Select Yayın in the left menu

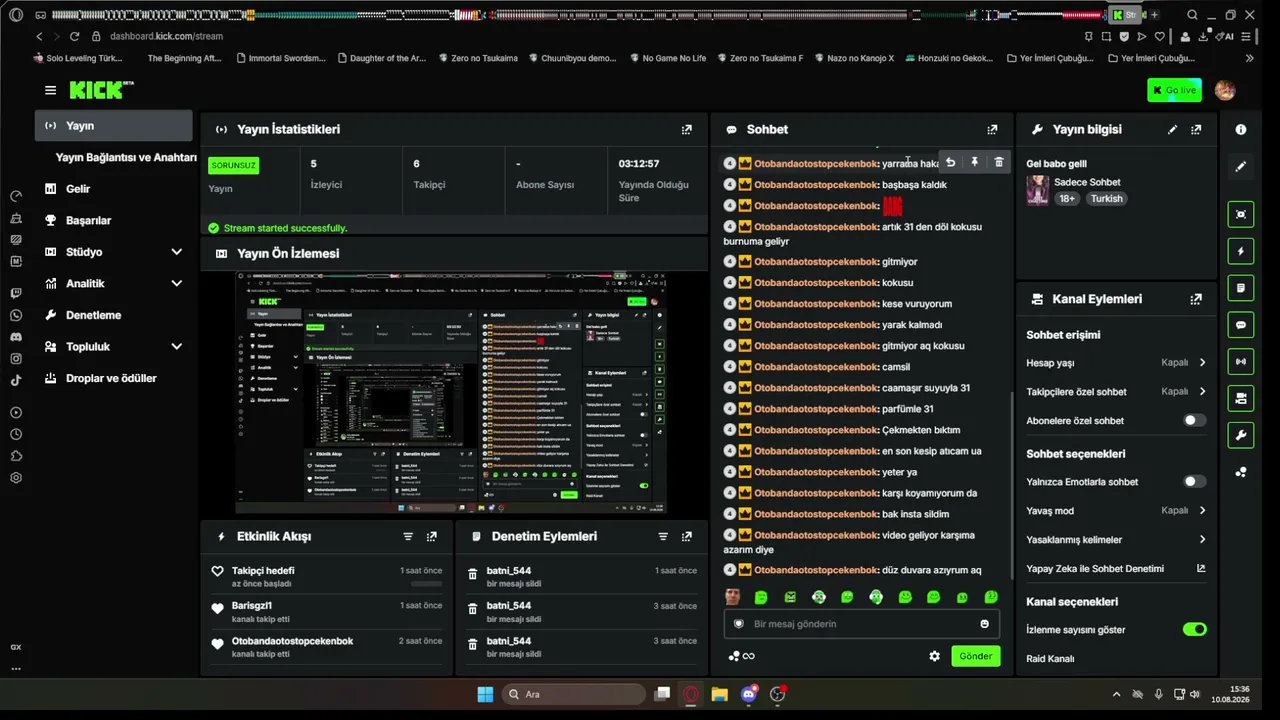pos(114,126)
